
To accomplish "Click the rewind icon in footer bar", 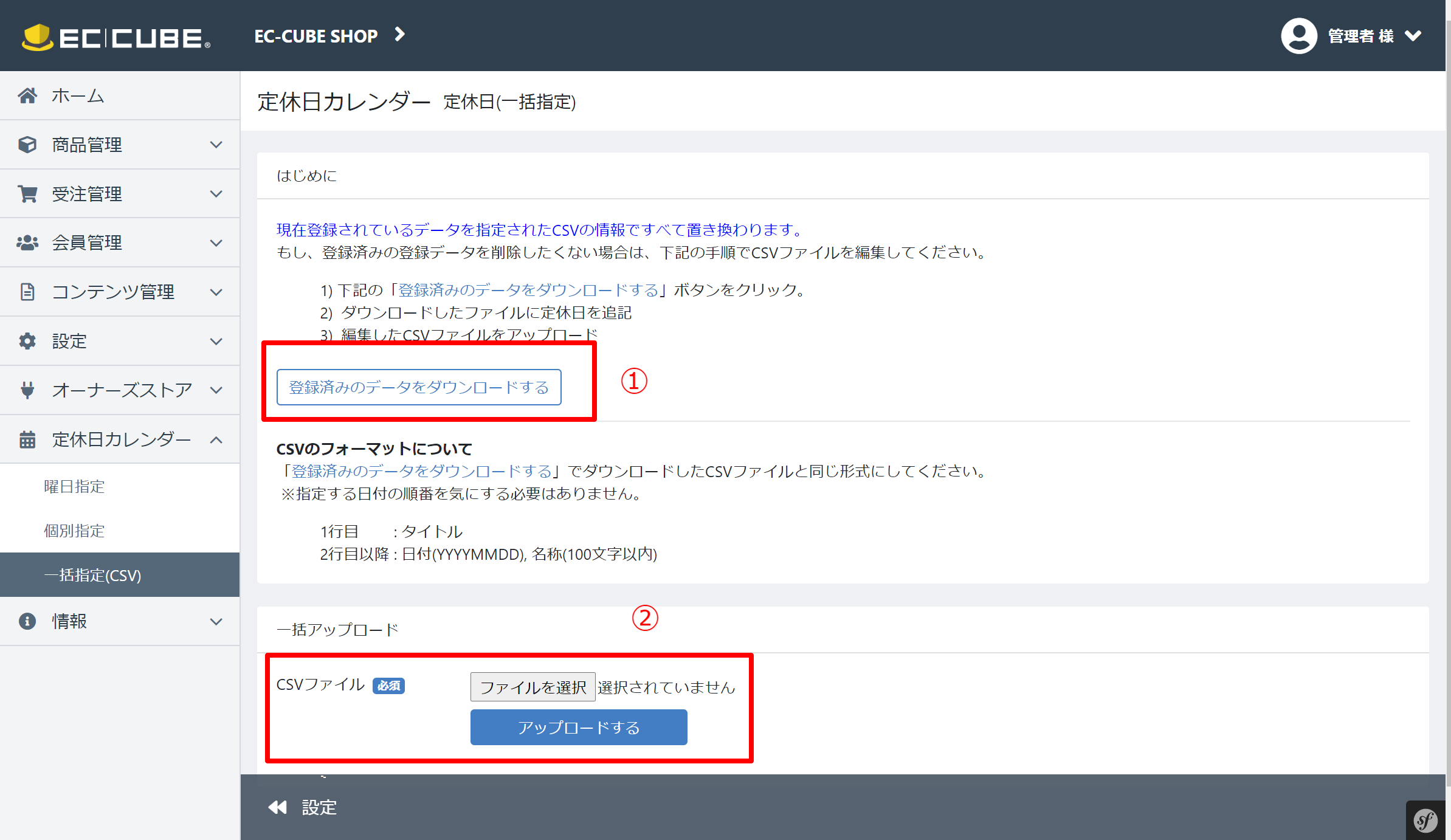I will pos(278,807).
